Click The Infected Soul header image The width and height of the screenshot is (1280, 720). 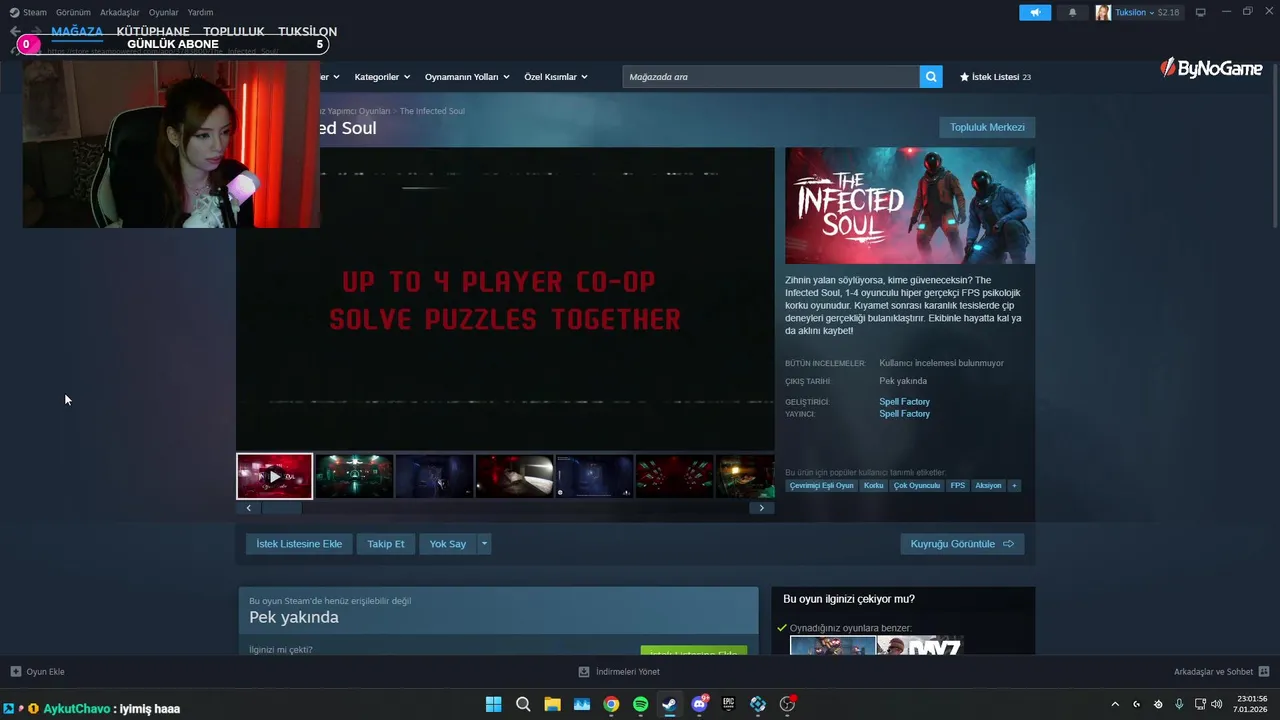(x=910, y=206)
